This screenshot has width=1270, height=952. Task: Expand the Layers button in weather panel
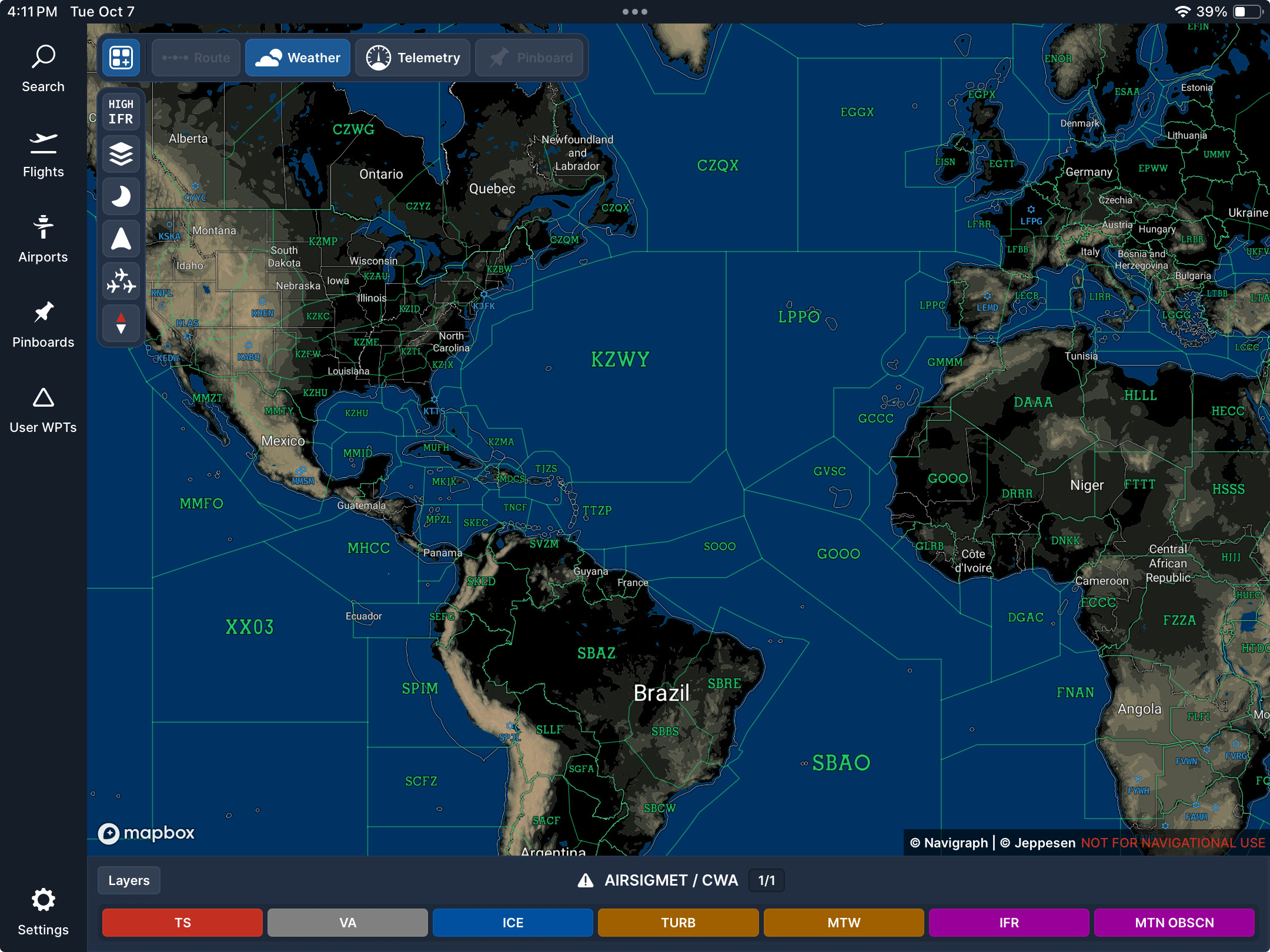(129, 880)
